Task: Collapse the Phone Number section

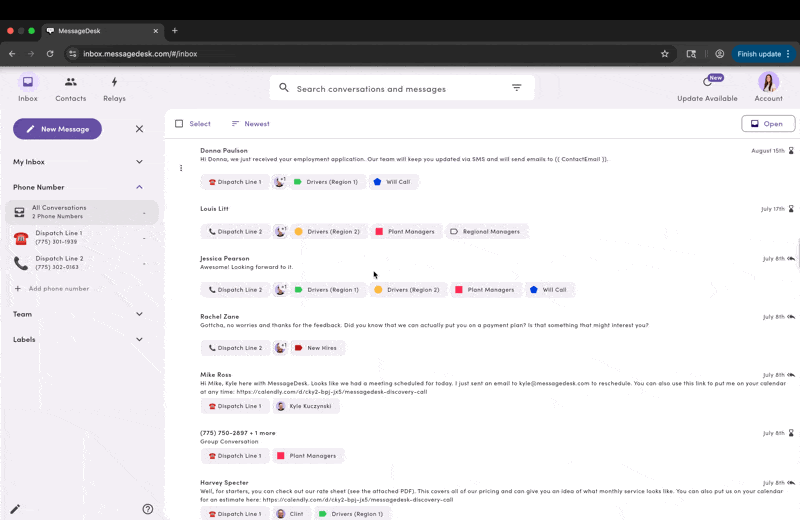Action: [139, 187]
